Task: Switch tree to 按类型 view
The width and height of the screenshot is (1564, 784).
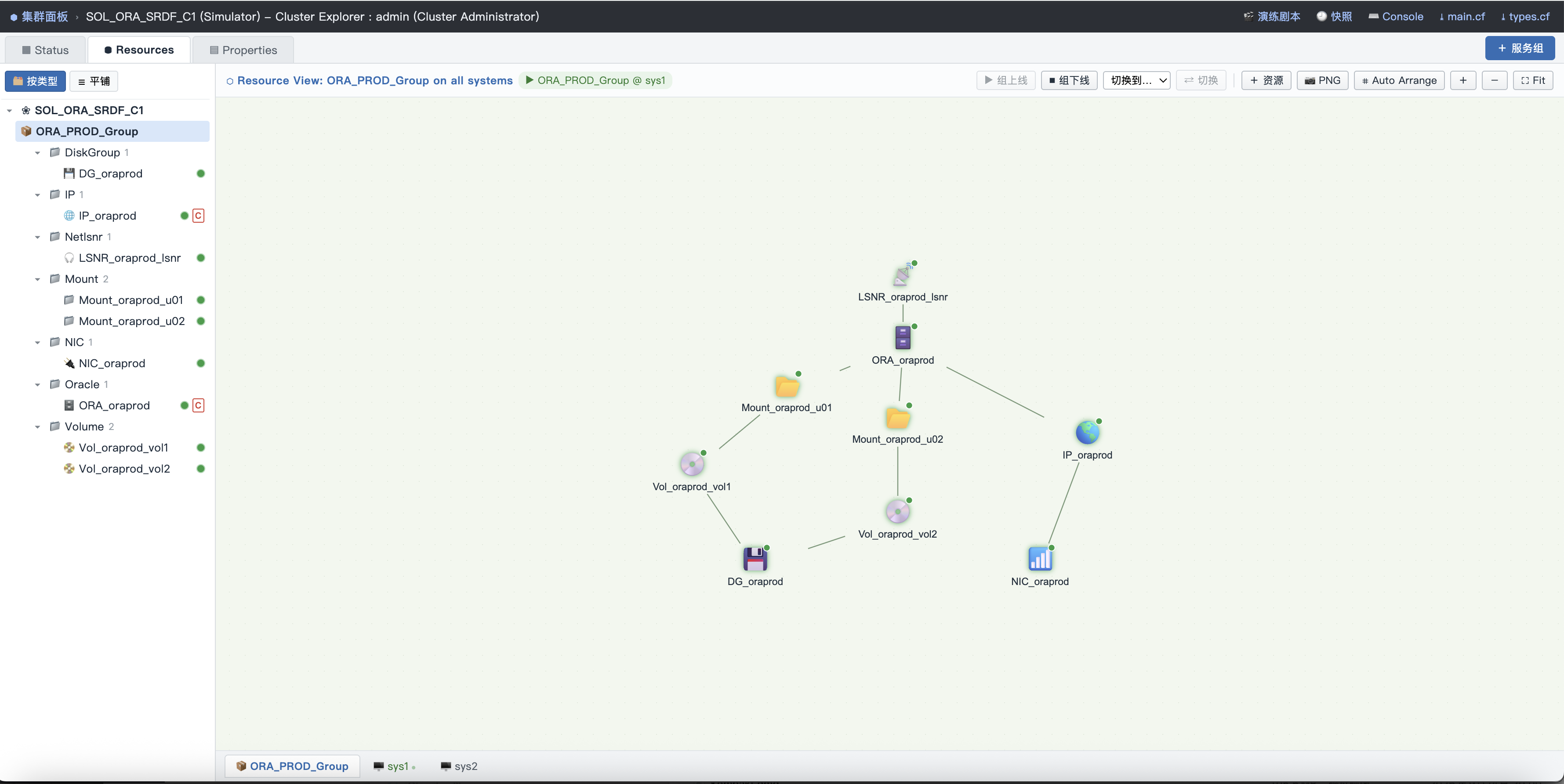Action: pyautogui.click(x=35, y=81)
